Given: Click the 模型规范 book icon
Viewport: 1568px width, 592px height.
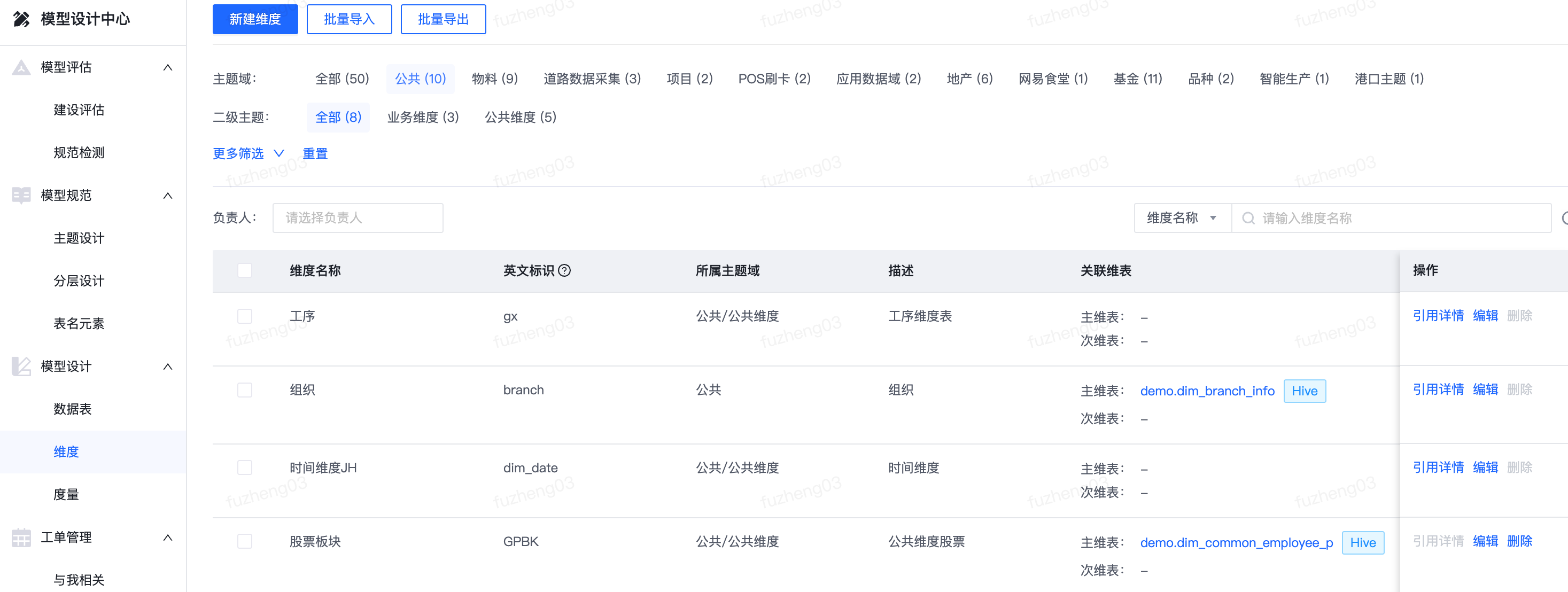Looking at the screenshot, I should (21, 196).
